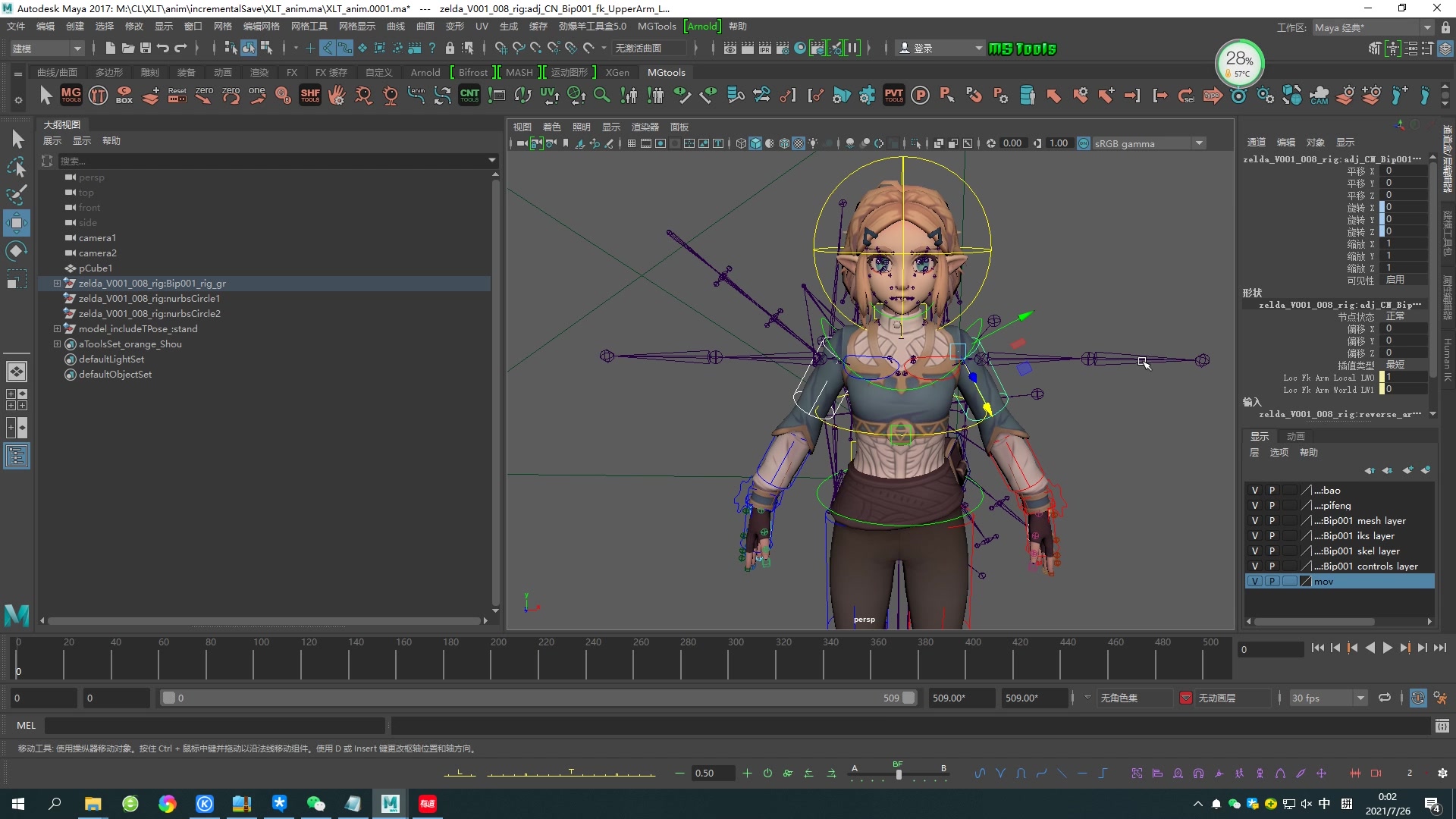Click the range slider bar handle at 509
The height and width of the screenshot is (819, 1456).
click(908, 698)
